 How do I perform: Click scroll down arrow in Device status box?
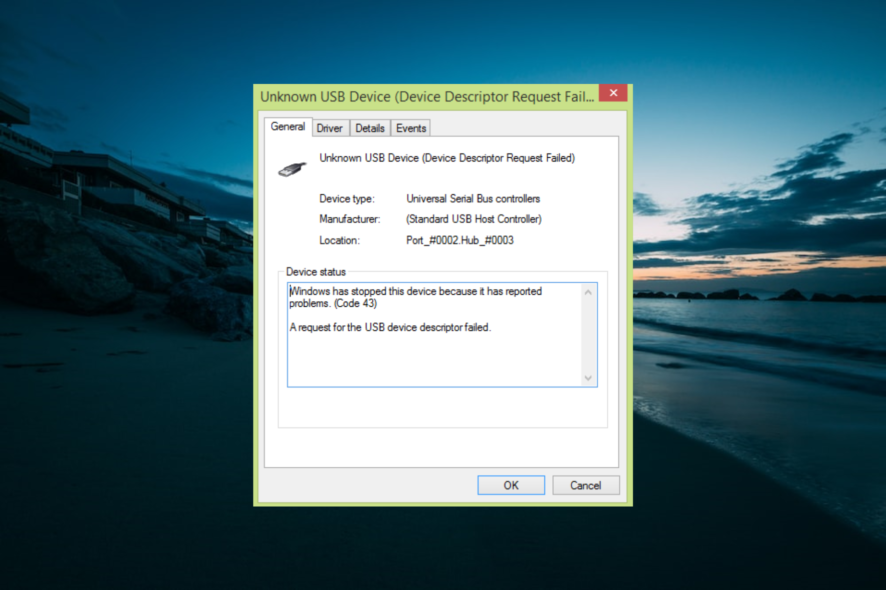click(588, 378)
